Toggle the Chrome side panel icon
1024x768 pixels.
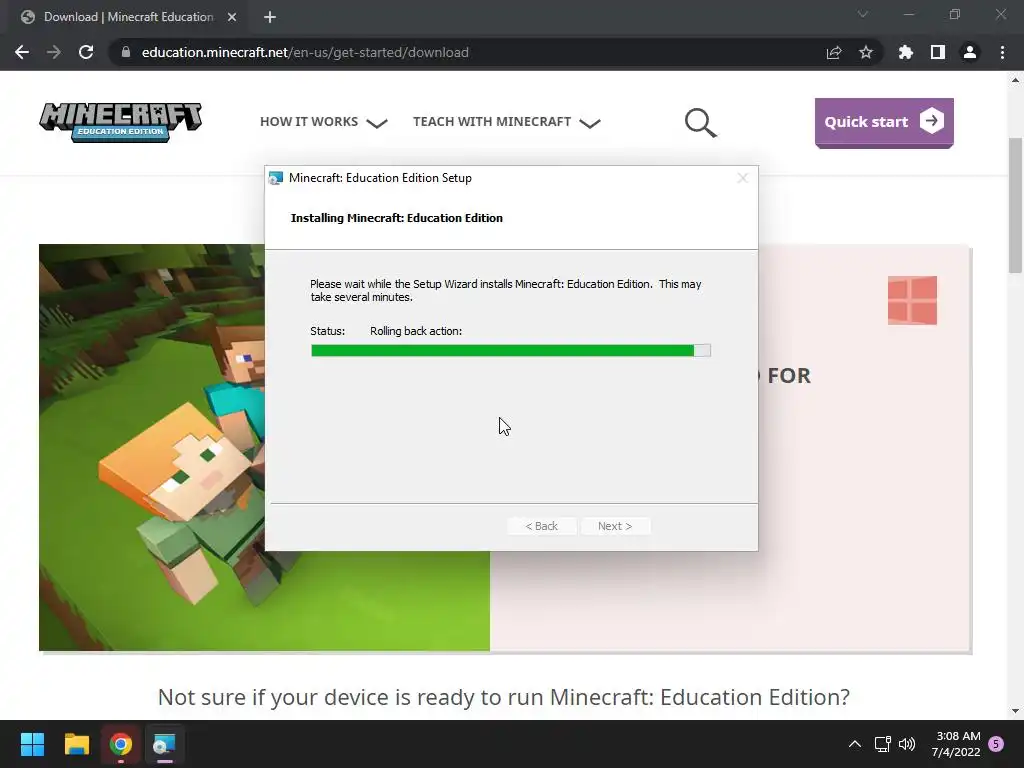pos(938,52)
